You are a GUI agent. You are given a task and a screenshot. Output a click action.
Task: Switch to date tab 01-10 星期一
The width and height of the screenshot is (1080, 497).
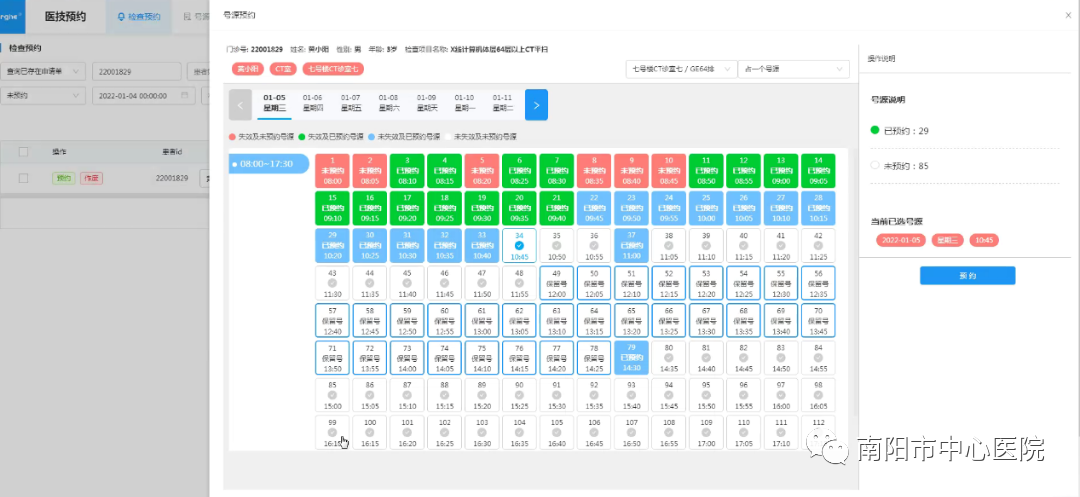click(x=464, y=103)
